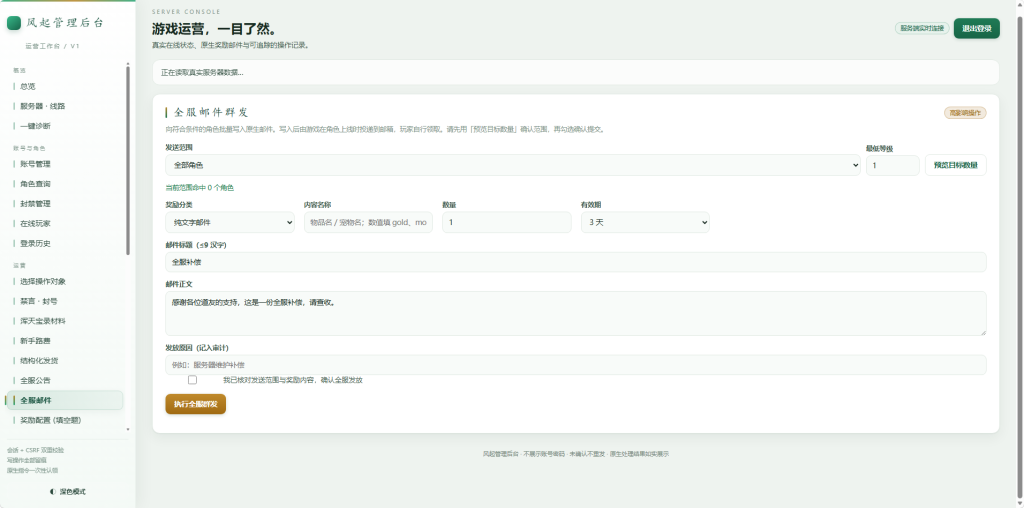This screenshot has height=508, width=1024.
Task: Click the sidebar scrollbar down arrow
Action: click(128, 430)
